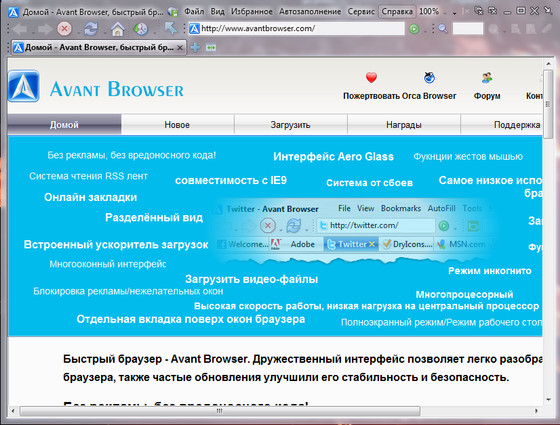The image size is (560, 425).
Task: Click the Back navigation arrow
Action: coord(19,29)
